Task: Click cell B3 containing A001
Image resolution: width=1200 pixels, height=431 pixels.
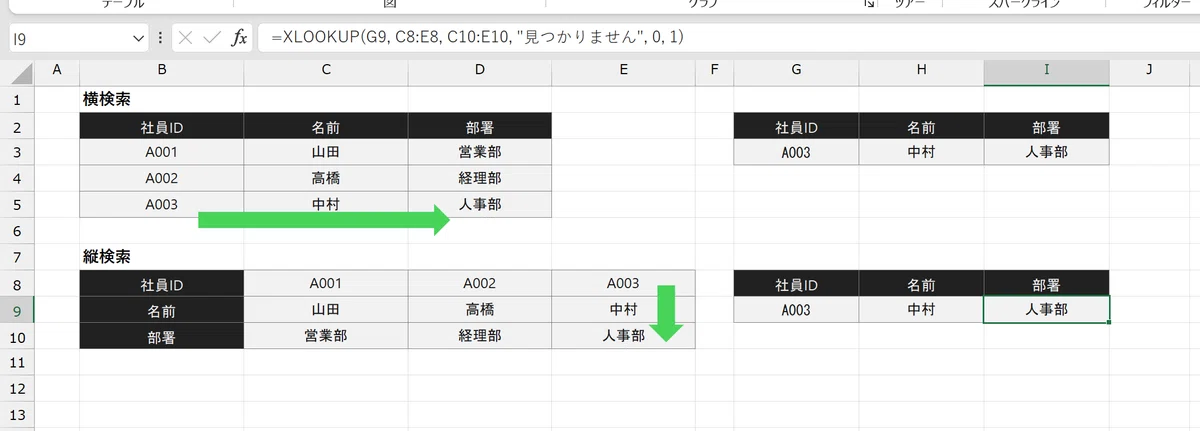Action: coord(161,152)
